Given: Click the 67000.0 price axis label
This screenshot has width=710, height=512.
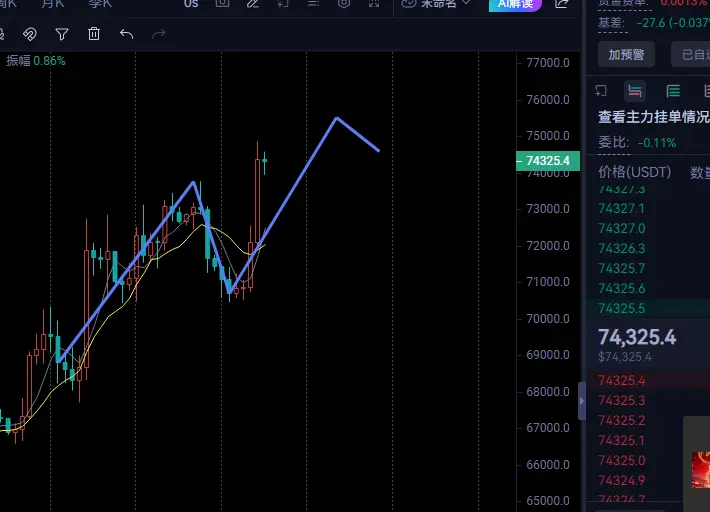Looking at the screenshot, I should click(548, 428).
